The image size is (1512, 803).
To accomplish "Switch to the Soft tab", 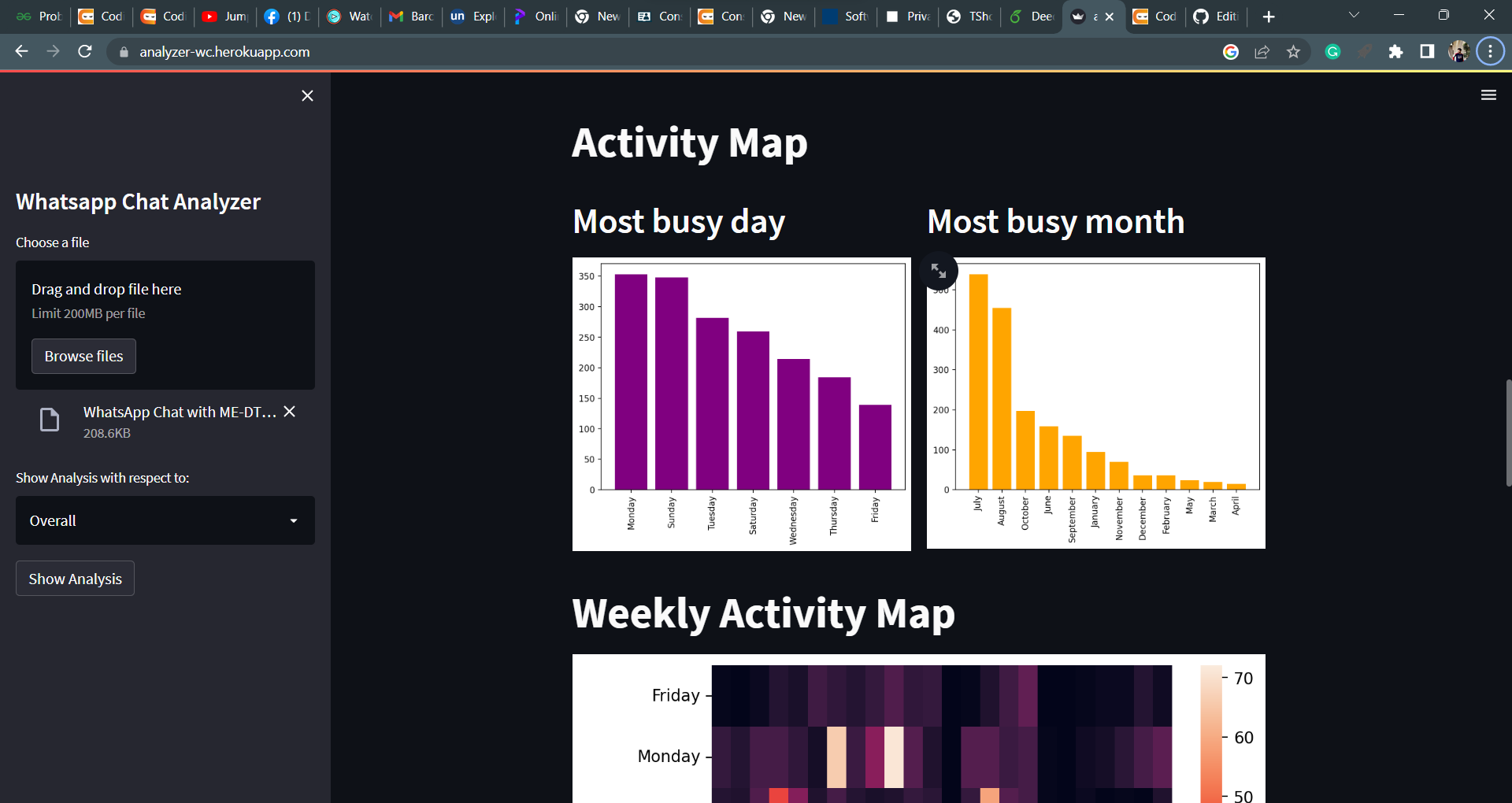I will click(846, 17).
